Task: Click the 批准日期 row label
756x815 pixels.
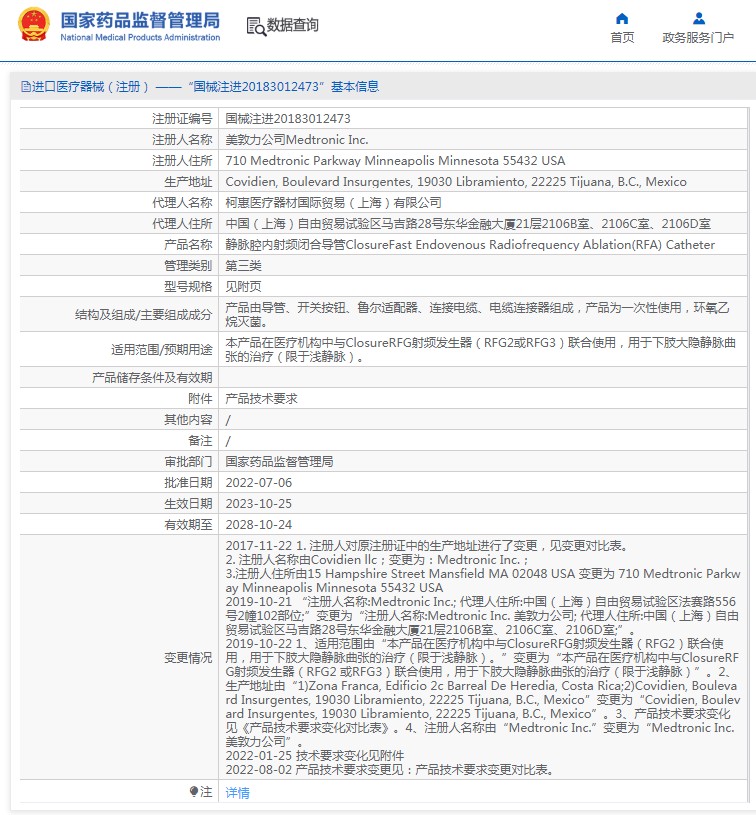Action: point(188,483)
